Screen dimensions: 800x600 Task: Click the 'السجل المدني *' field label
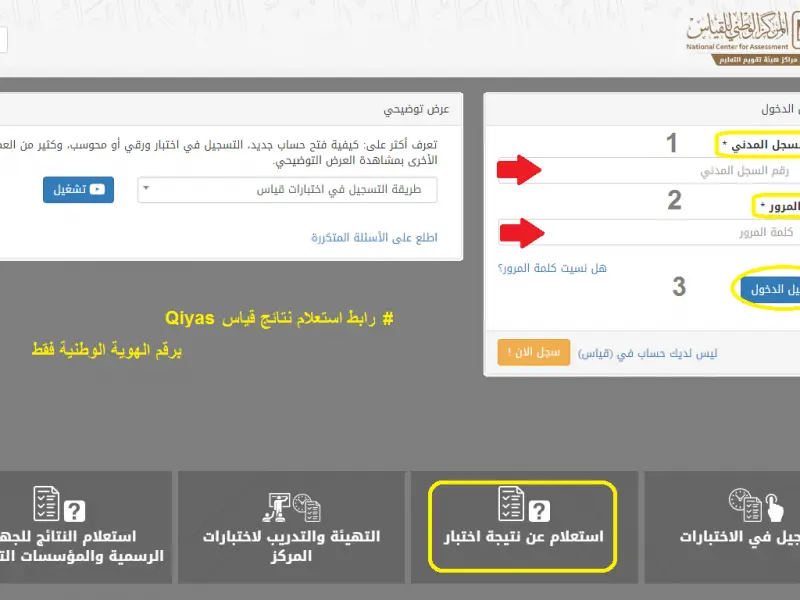point(761,145)
